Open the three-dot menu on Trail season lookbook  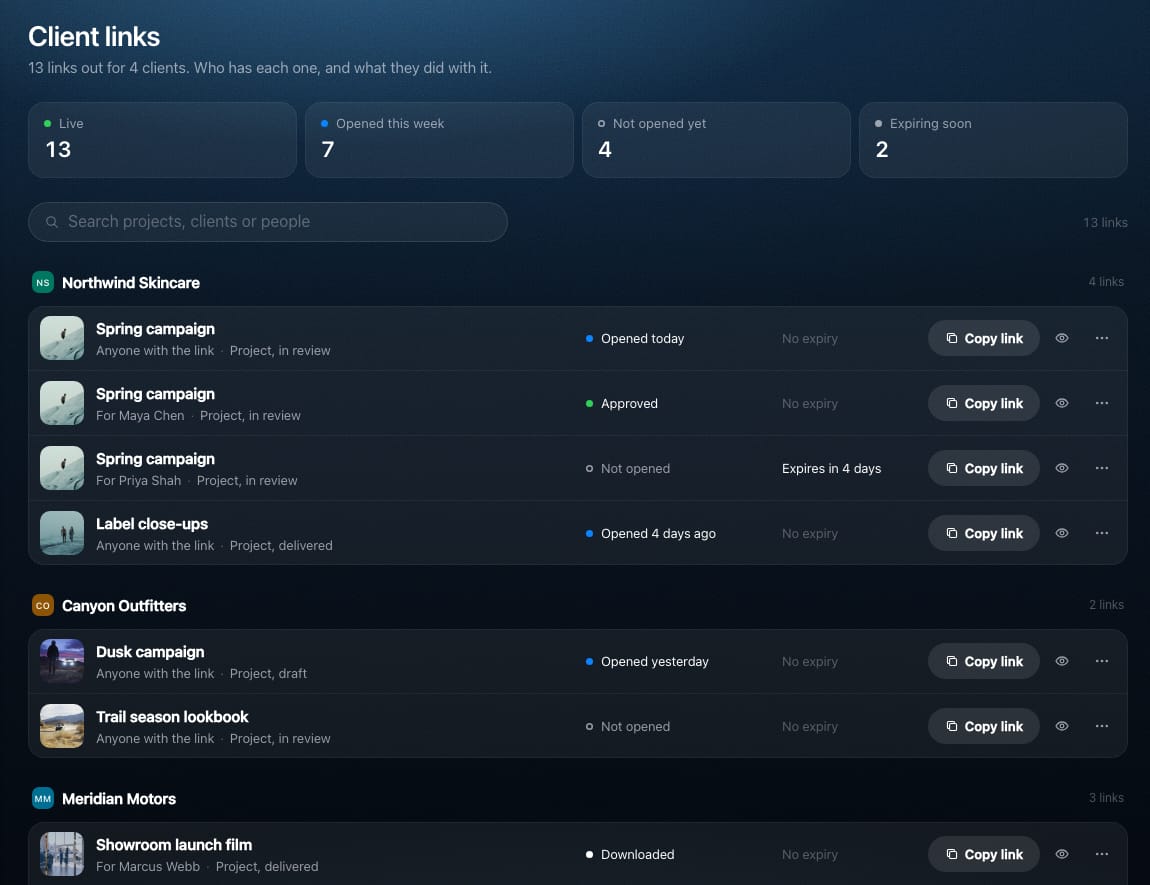point(1102,726)
